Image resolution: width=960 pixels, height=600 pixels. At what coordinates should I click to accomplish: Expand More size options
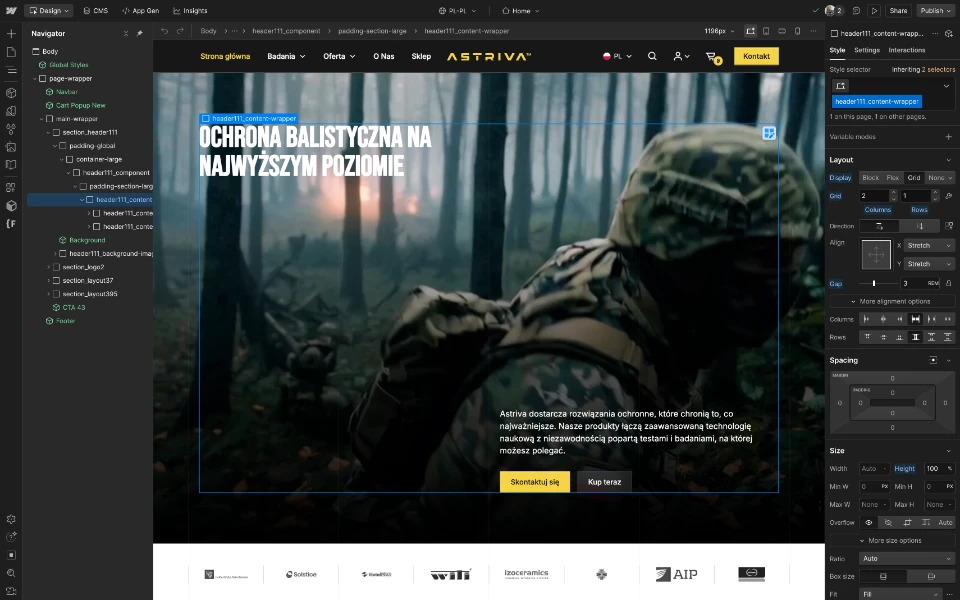(891, 541)
